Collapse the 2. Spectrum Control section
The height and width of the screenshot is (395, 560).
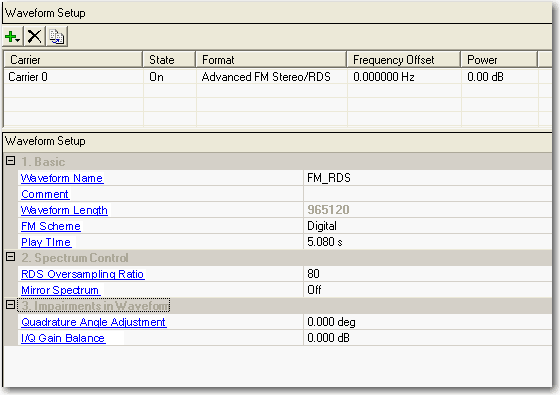pos(11,257)
